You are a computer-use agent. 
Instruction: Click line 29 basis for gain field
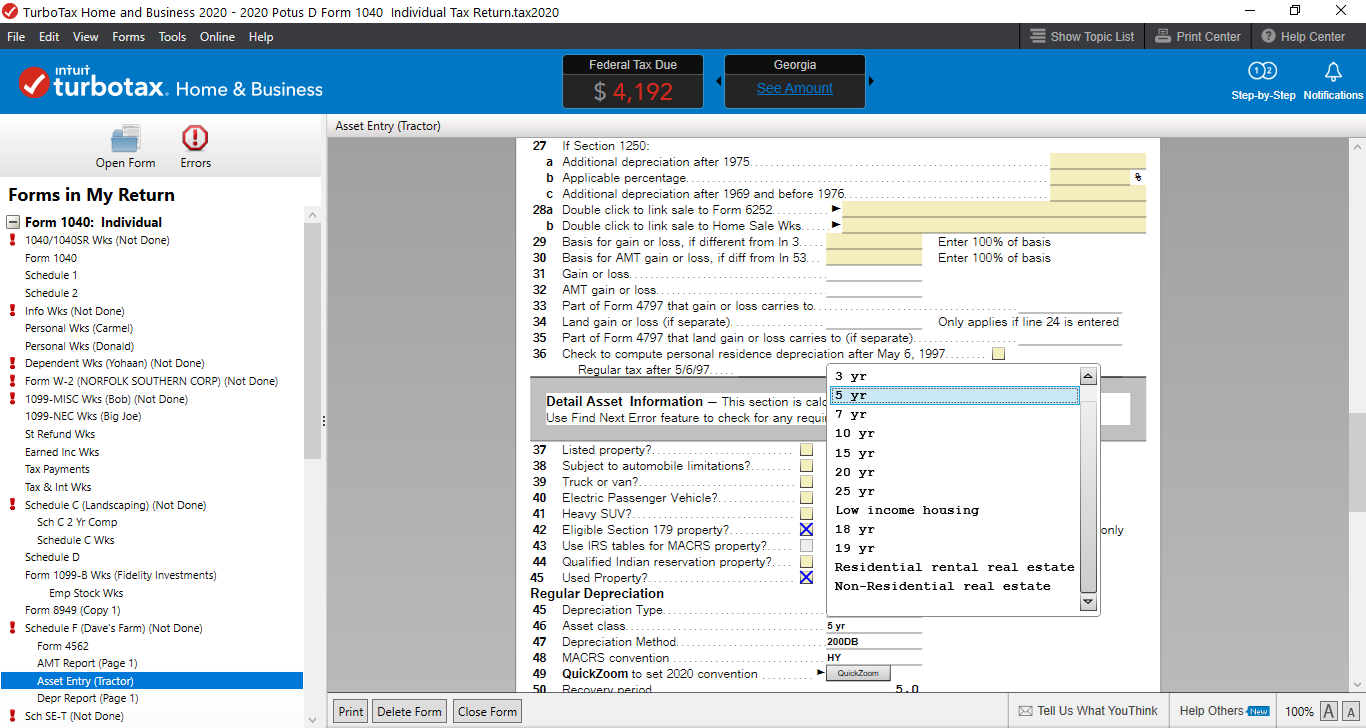(x=874, y=241)
